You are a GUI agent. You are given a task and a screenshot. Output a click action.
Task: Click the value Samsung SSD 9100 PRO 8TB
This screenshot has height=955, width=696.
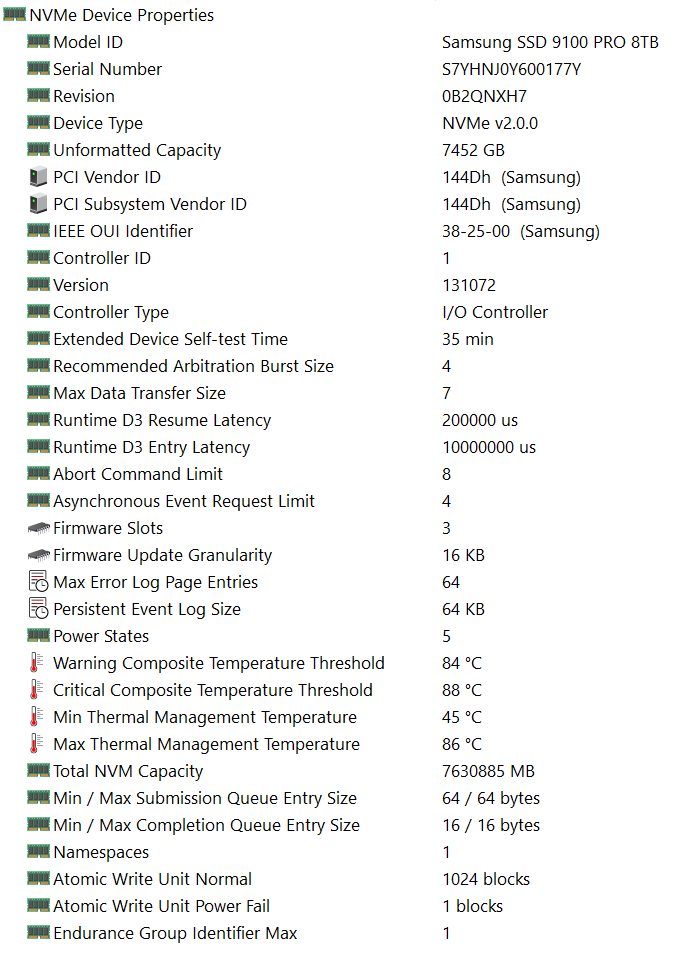[550, 42]
